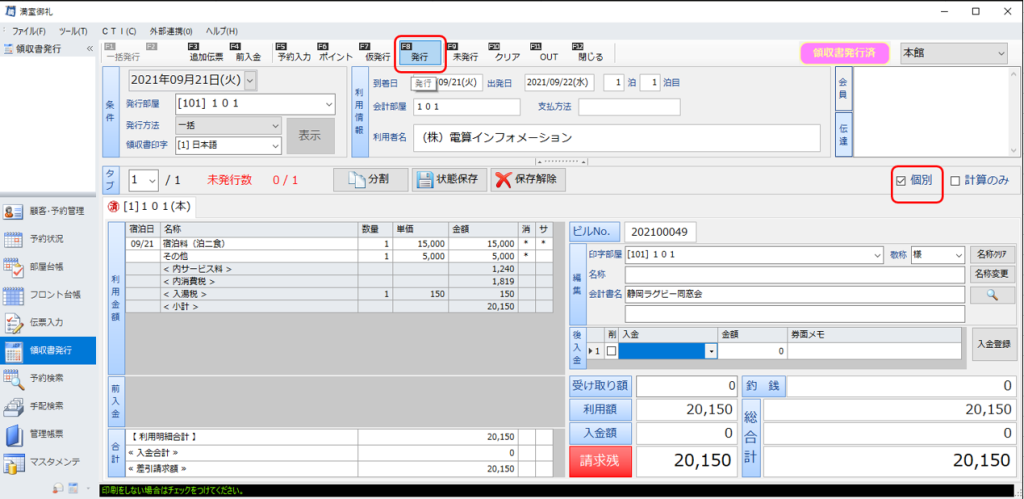
Task: Expand the 発行部屋 room dropdown
Action: click(x=329, y=104)
